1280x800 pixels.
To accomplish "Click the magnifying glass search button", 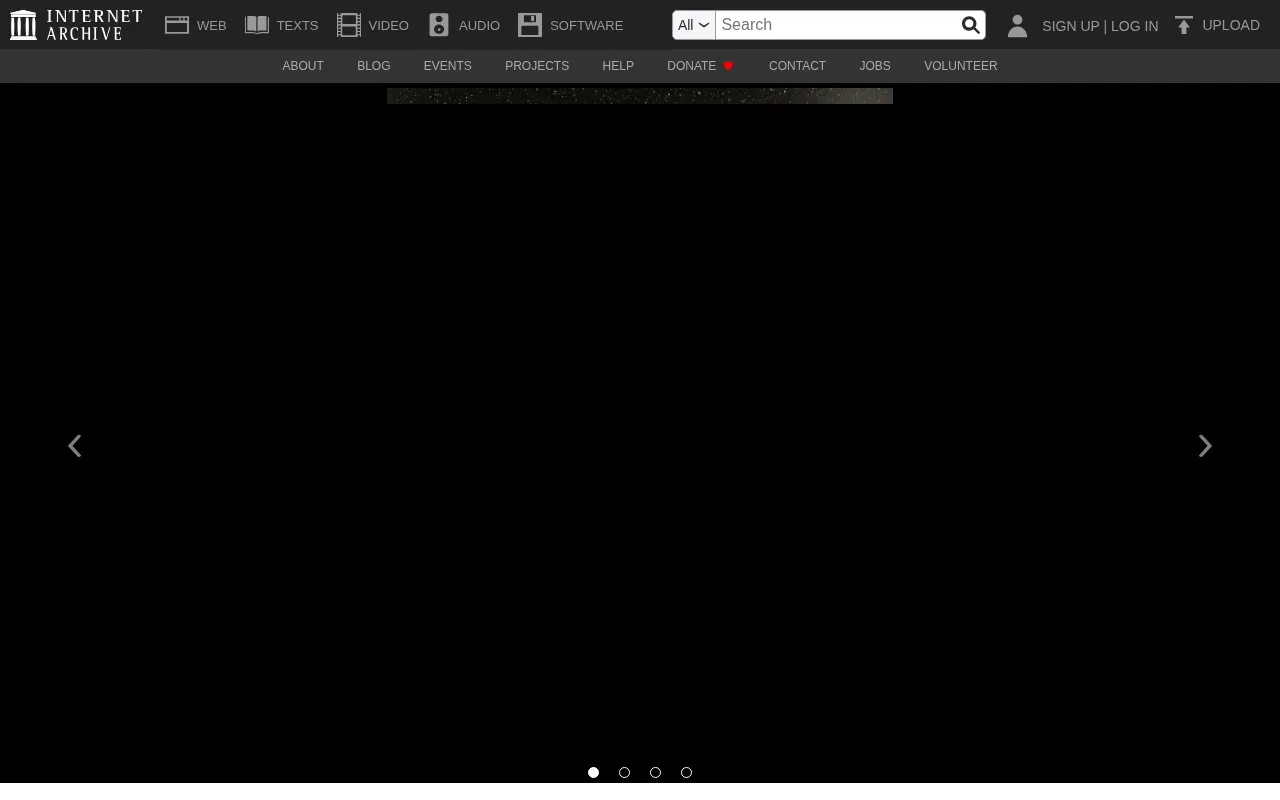I will 970,25.
